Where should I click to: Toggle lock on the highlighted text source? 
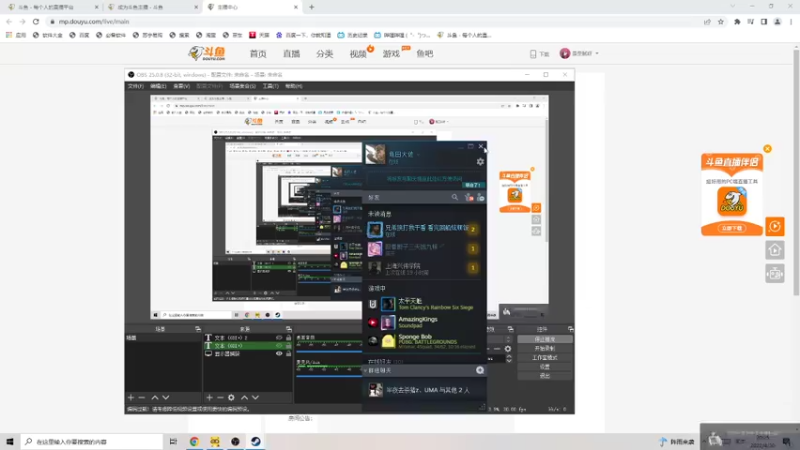(x=288, y=345)
